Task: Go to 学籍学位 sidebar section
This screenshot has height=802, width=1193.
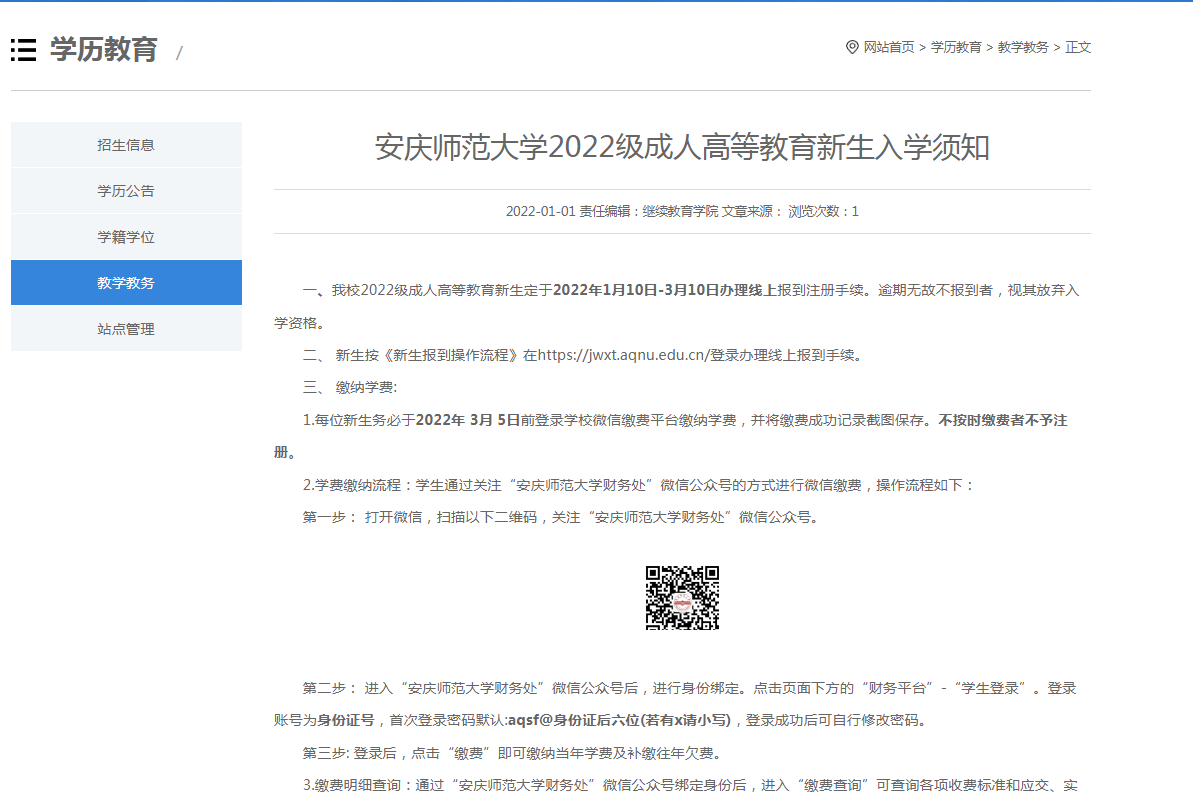Action: tap(126, 237)
